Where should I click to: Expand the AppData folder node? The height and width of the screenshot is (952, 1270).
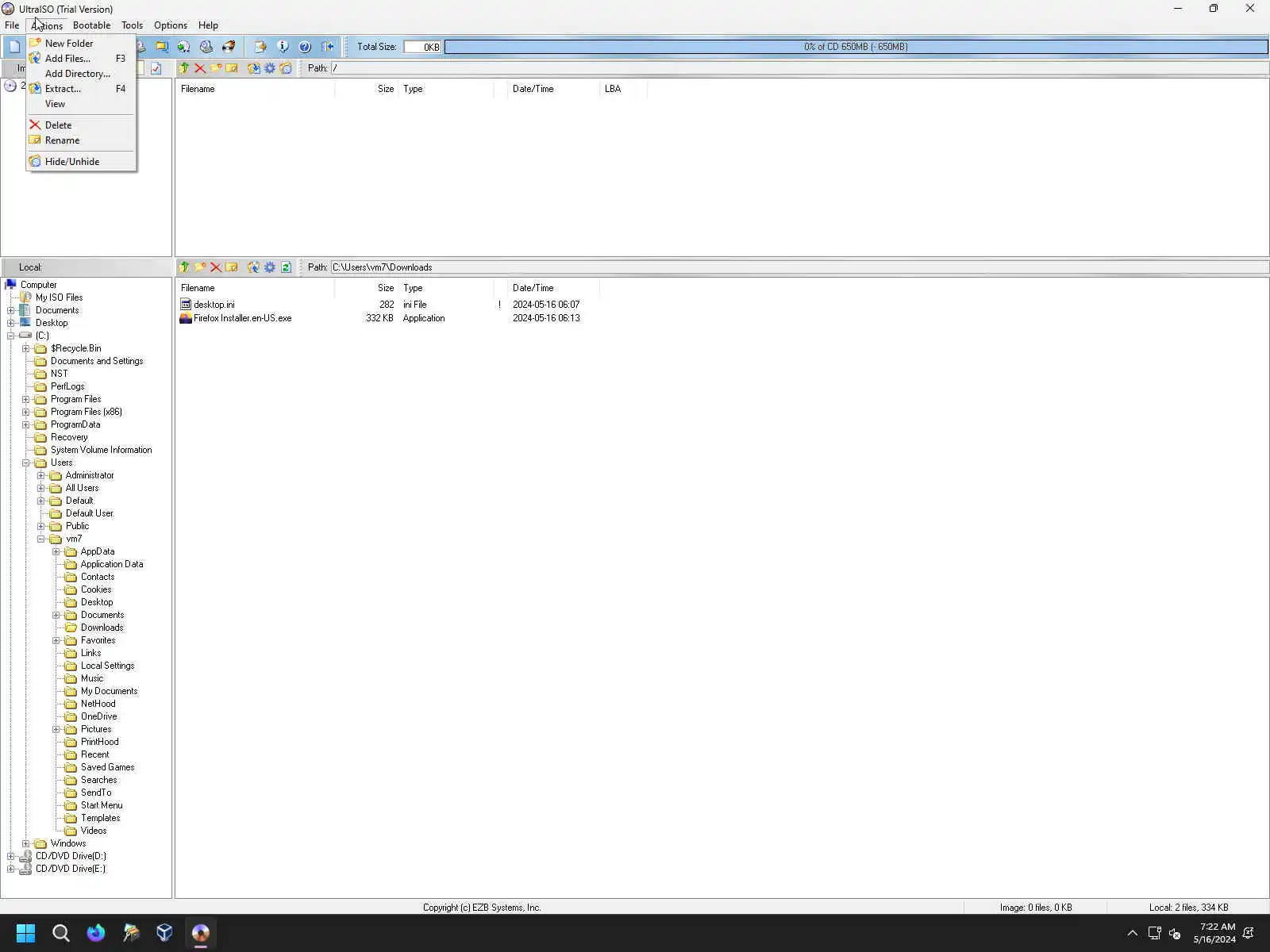pyautogui.click(x=56, y=551)
